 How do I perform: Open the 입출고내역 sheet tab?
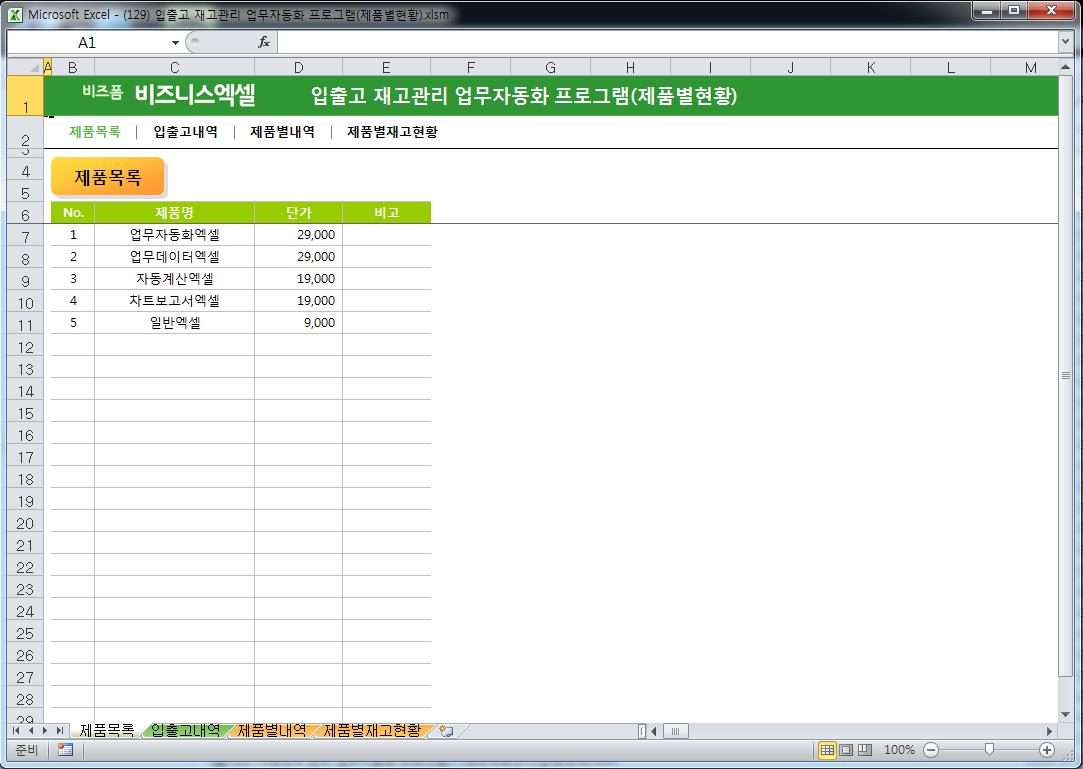(x=185, y=731)
